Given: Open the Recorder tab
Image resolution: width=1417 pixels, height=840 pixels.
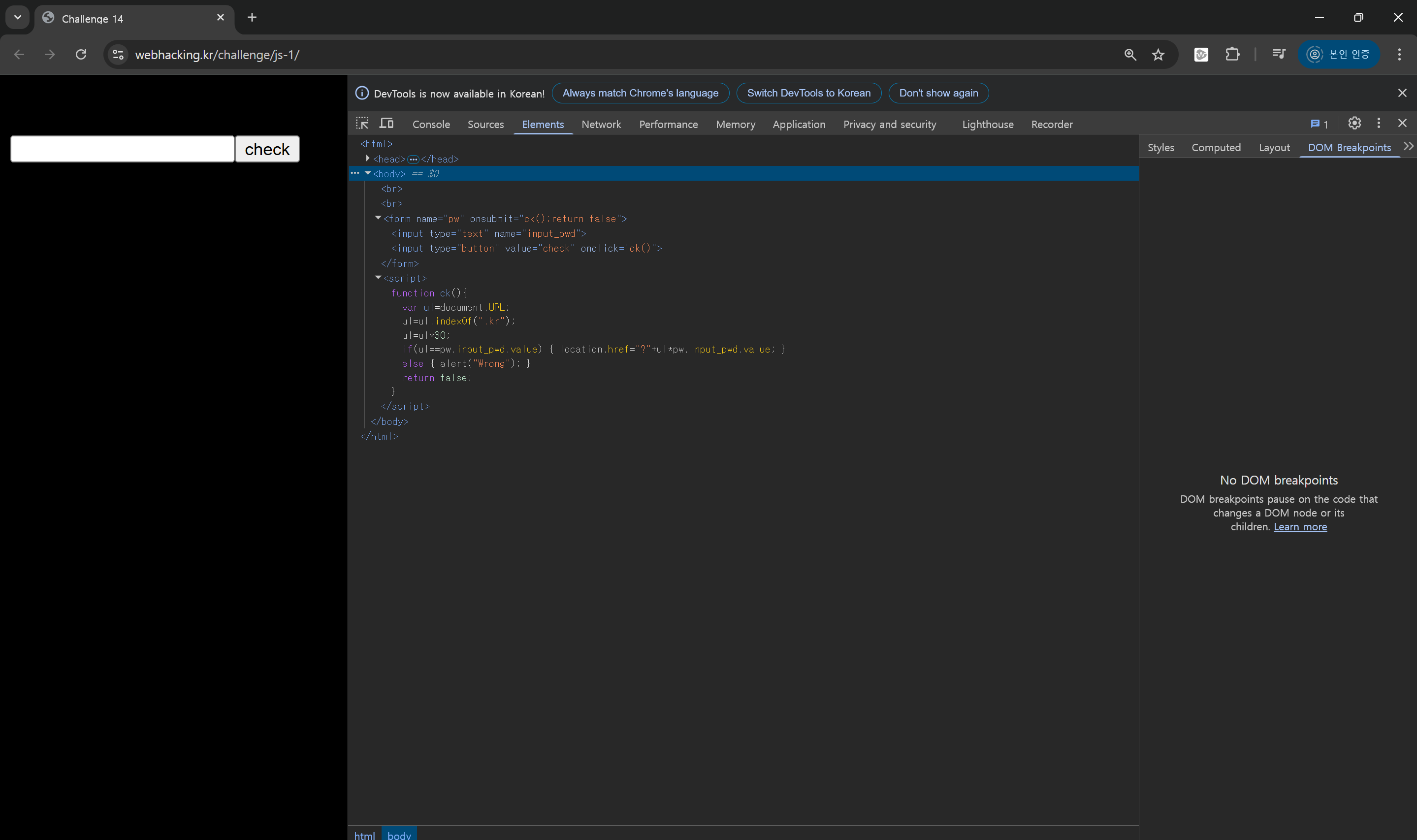Looking at the screenshot, I should click(1052, 124).
